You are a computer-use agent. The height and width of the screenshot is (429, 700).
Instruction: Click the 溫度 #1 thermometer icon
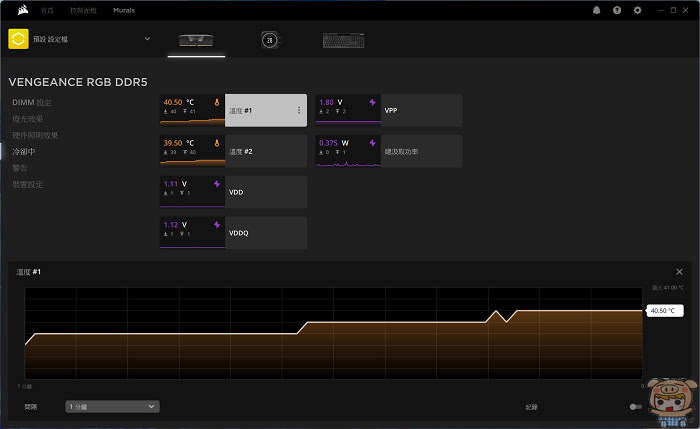pos(217,102)
